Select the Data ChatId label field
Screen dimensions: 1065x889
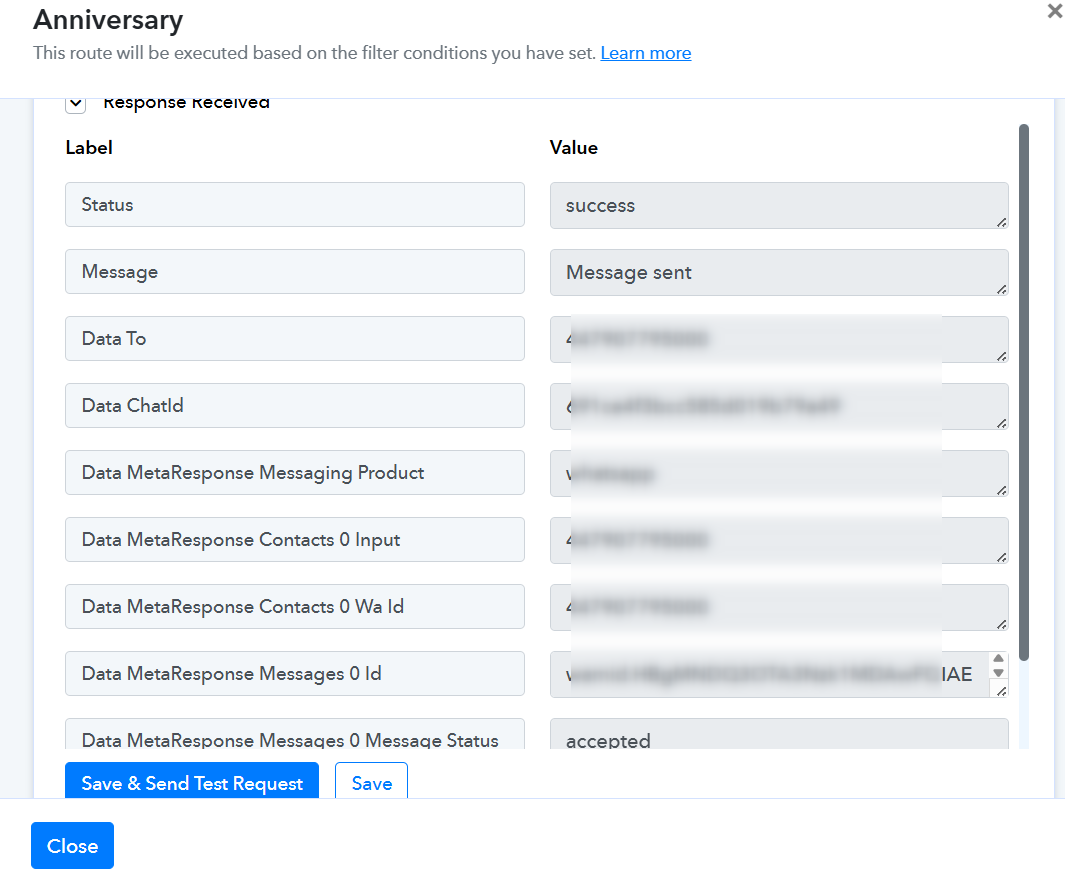(x=294, y=406)
